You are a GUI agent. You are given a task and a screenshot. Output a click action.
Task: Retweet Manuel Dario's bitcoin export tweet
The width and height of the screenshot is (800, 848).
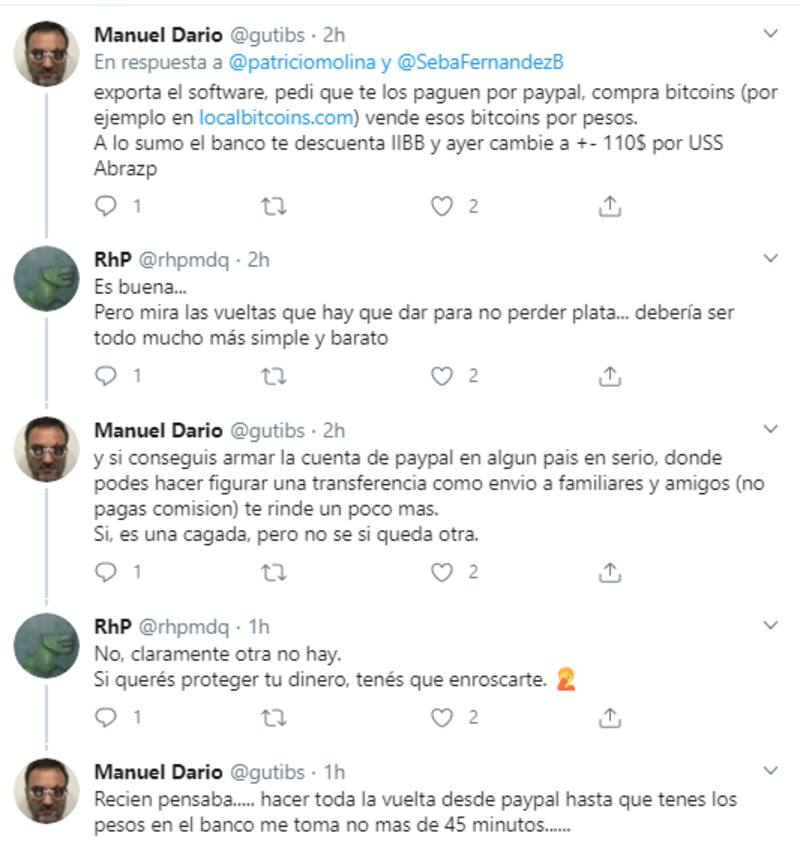tap(274, 206)
